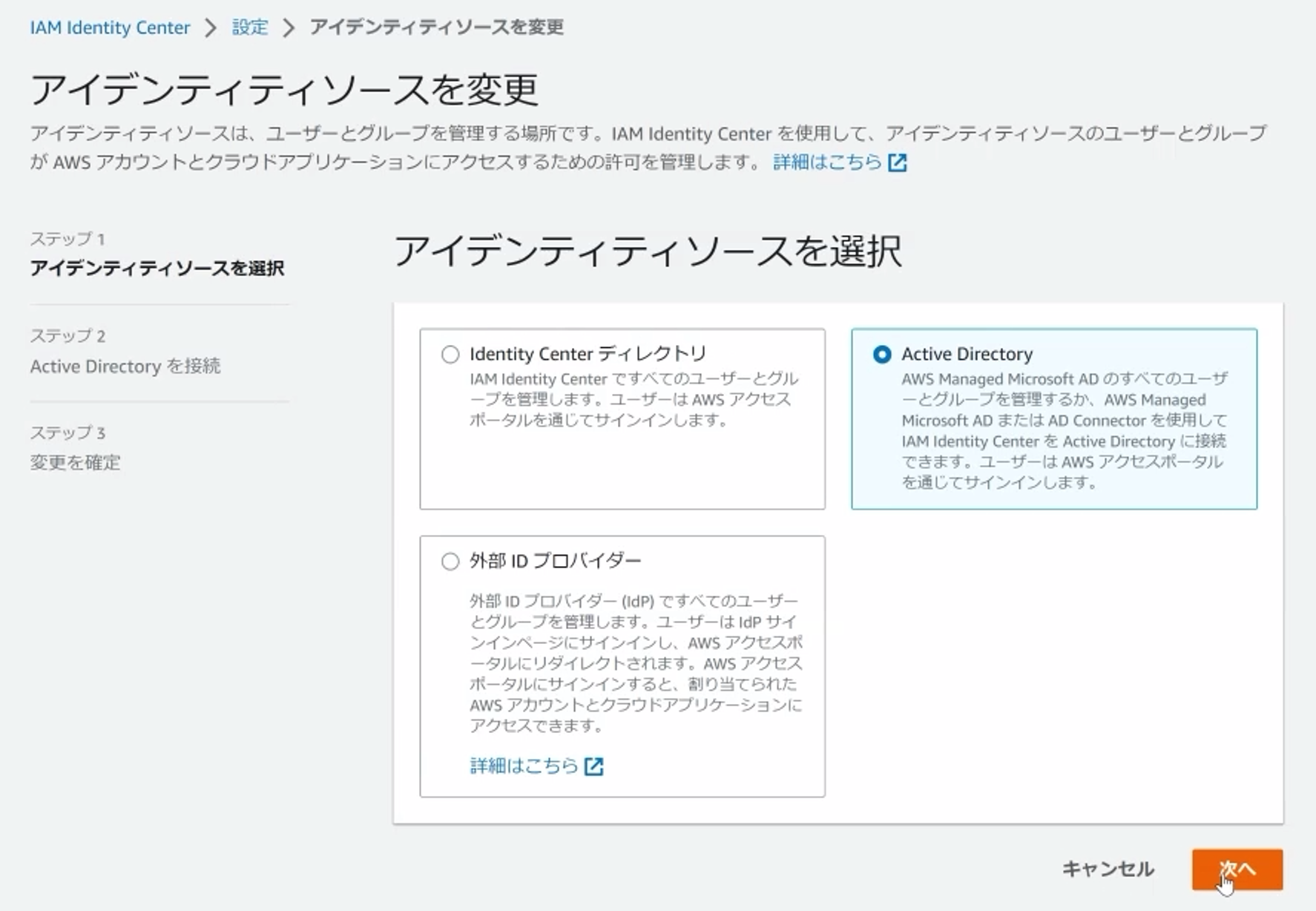Click the 次へ button
This screenshot has width=1316, height=911.
tap(1237, 869)
